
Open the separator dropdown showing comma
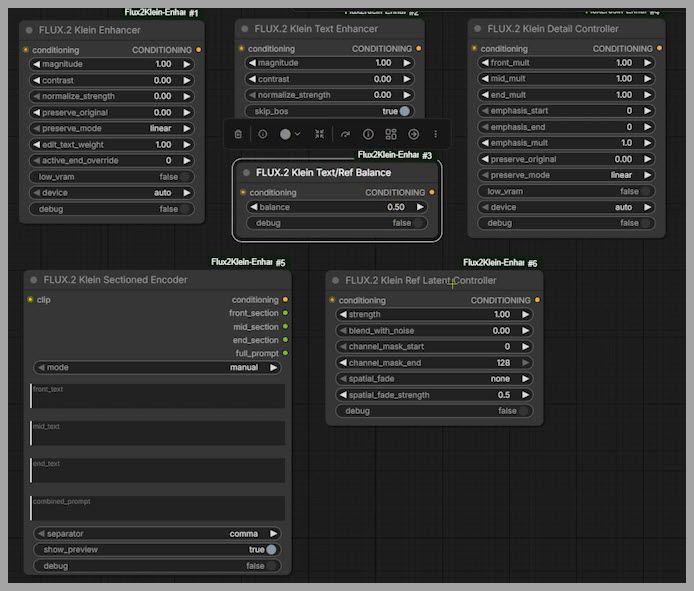pyautogui.click(x=157, y=534)
